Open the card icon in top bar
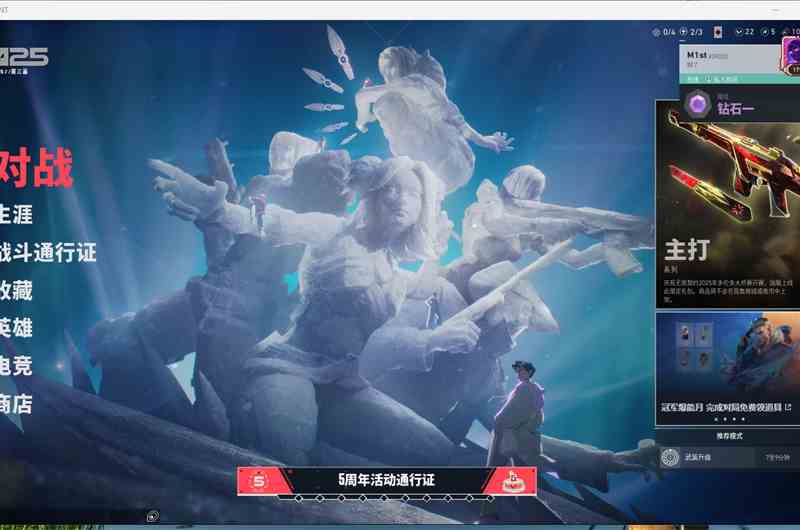 pyautogui.click(x=717, y=32)
